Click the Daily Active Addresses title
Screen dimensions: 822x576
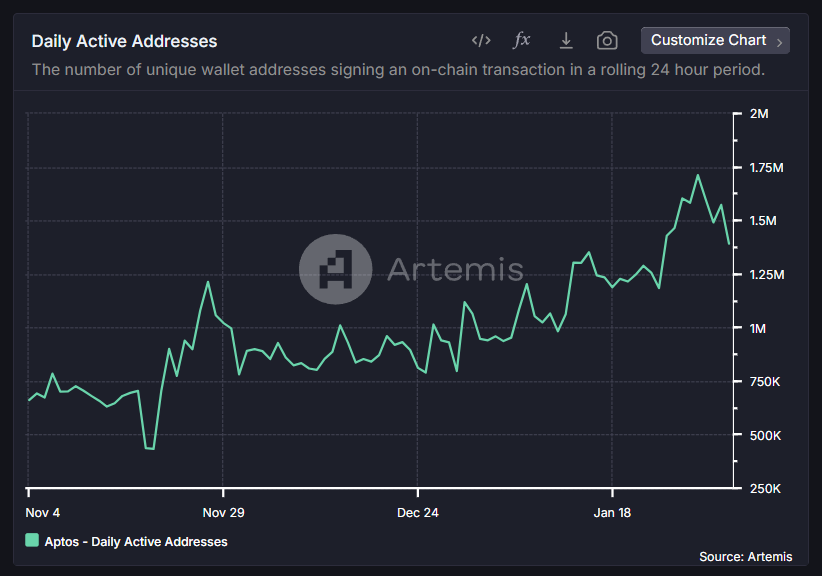click(x=124, y=41)
